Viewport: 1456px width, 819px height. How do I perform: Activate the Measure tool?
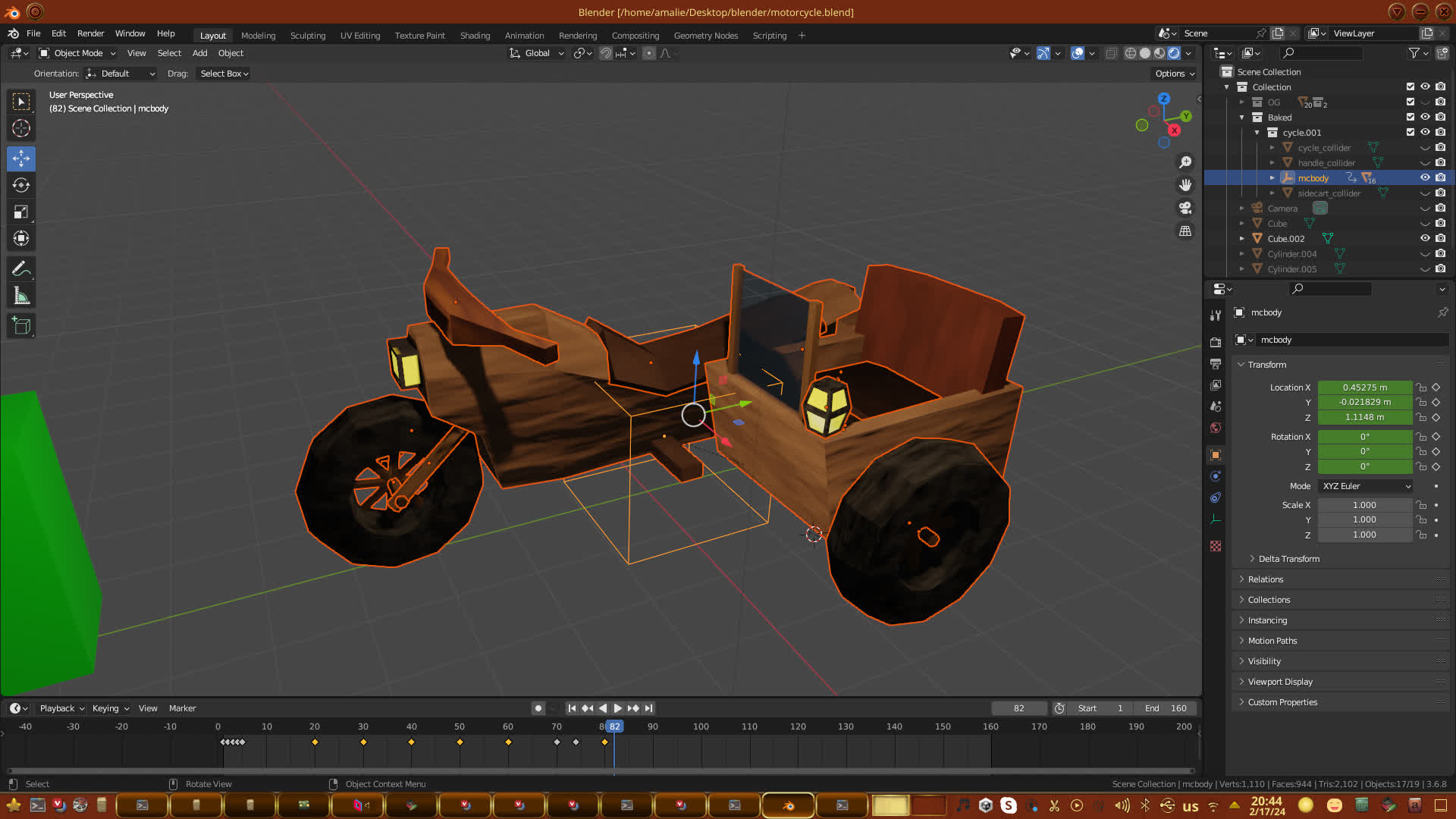pos(21,297)
